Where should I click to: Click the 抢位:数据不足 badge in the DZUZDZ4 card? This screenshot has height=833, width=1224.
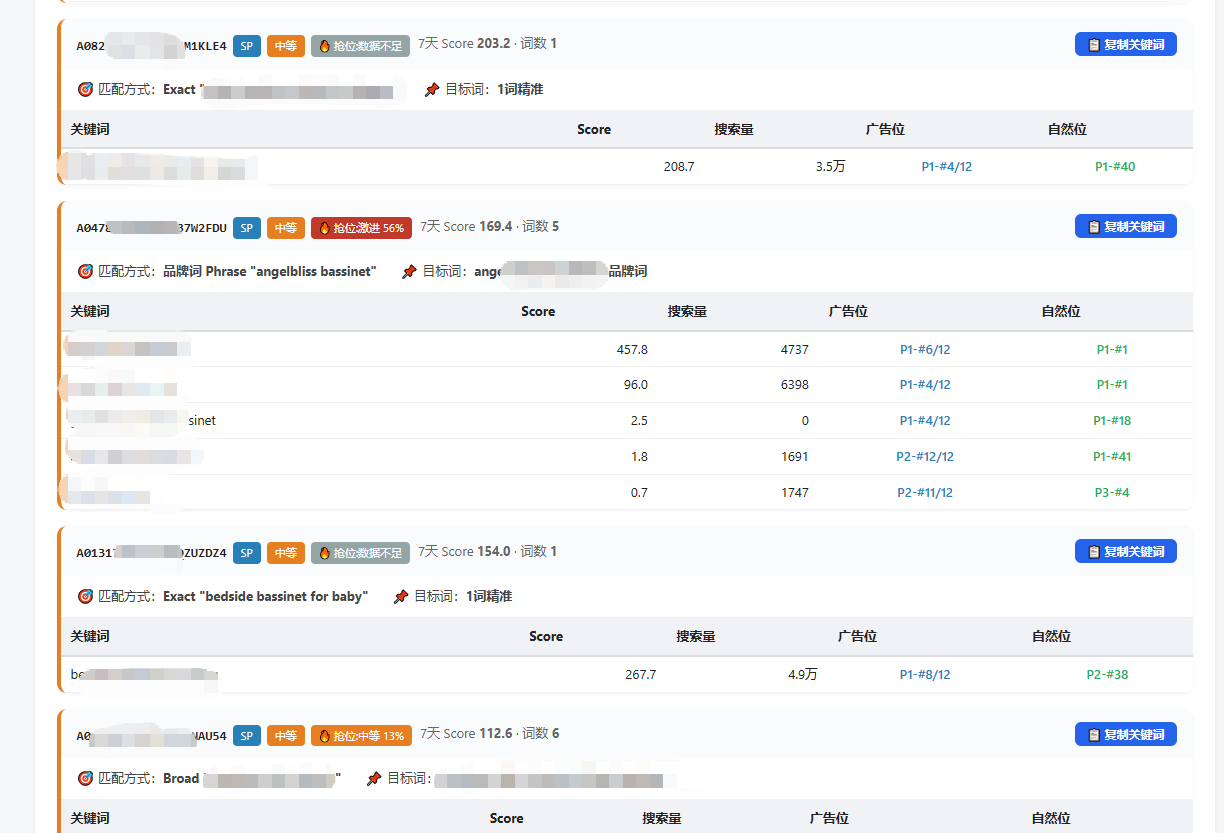(360, 553)
